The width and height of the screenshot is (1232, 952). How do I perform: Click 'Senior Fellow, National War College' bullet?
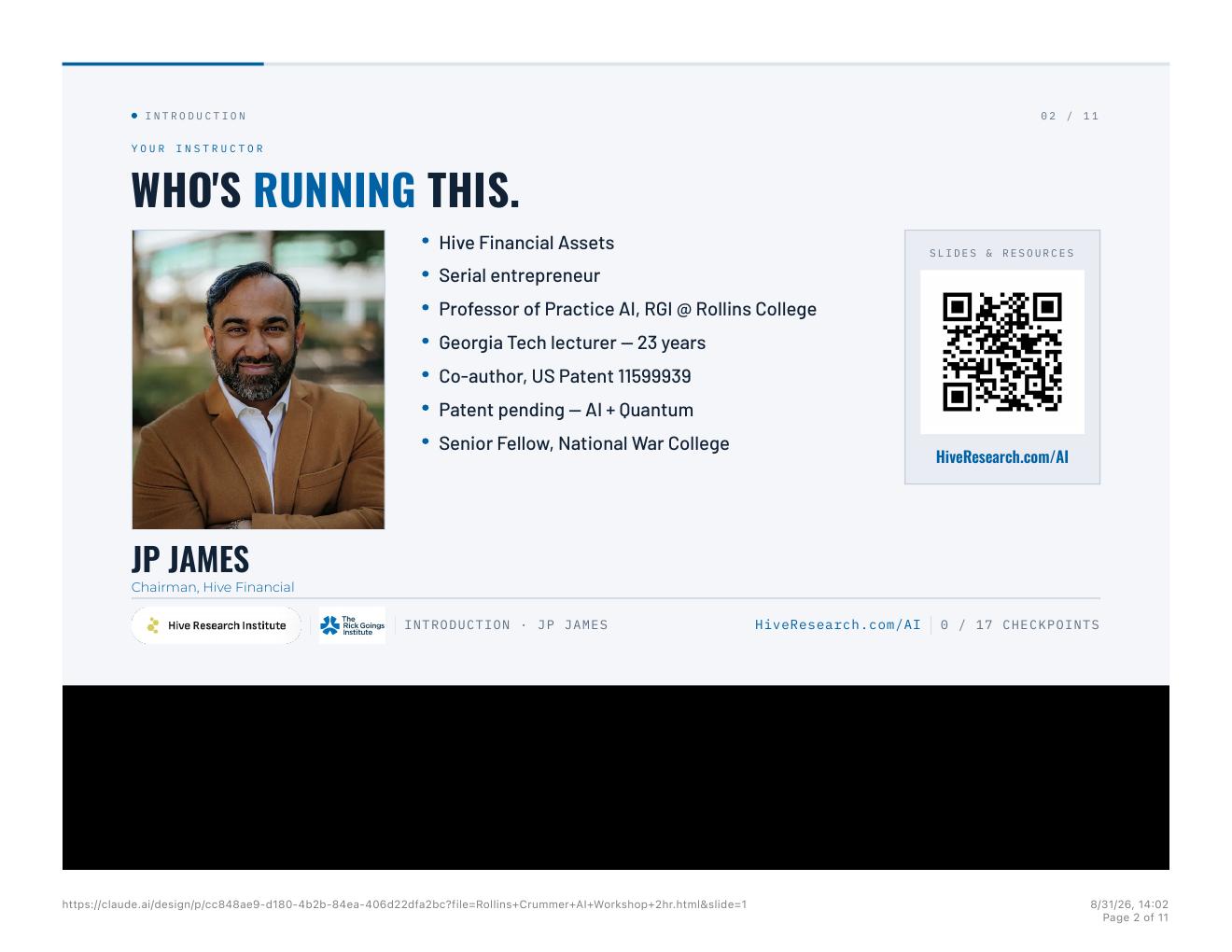[x=584, y=443]
